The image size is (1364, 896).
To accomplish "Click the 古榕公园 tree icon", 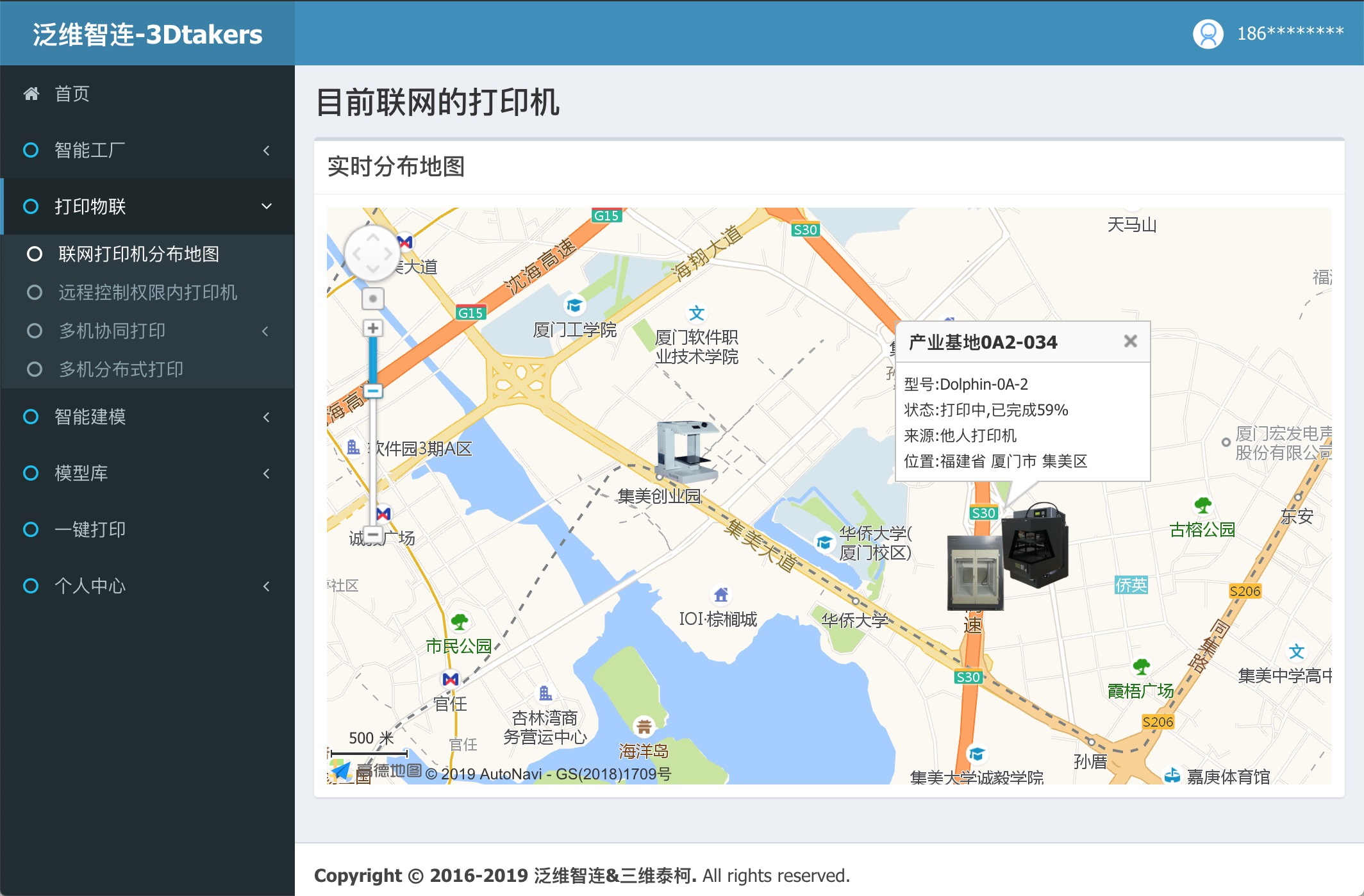I will click(1202, 505).
